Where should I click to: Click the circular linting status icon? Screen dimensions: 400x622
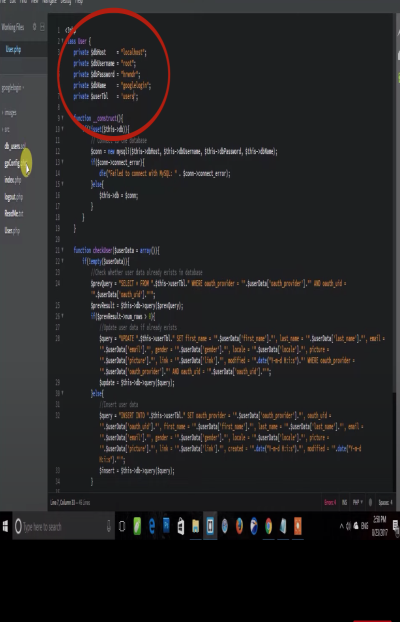(370, 503)
